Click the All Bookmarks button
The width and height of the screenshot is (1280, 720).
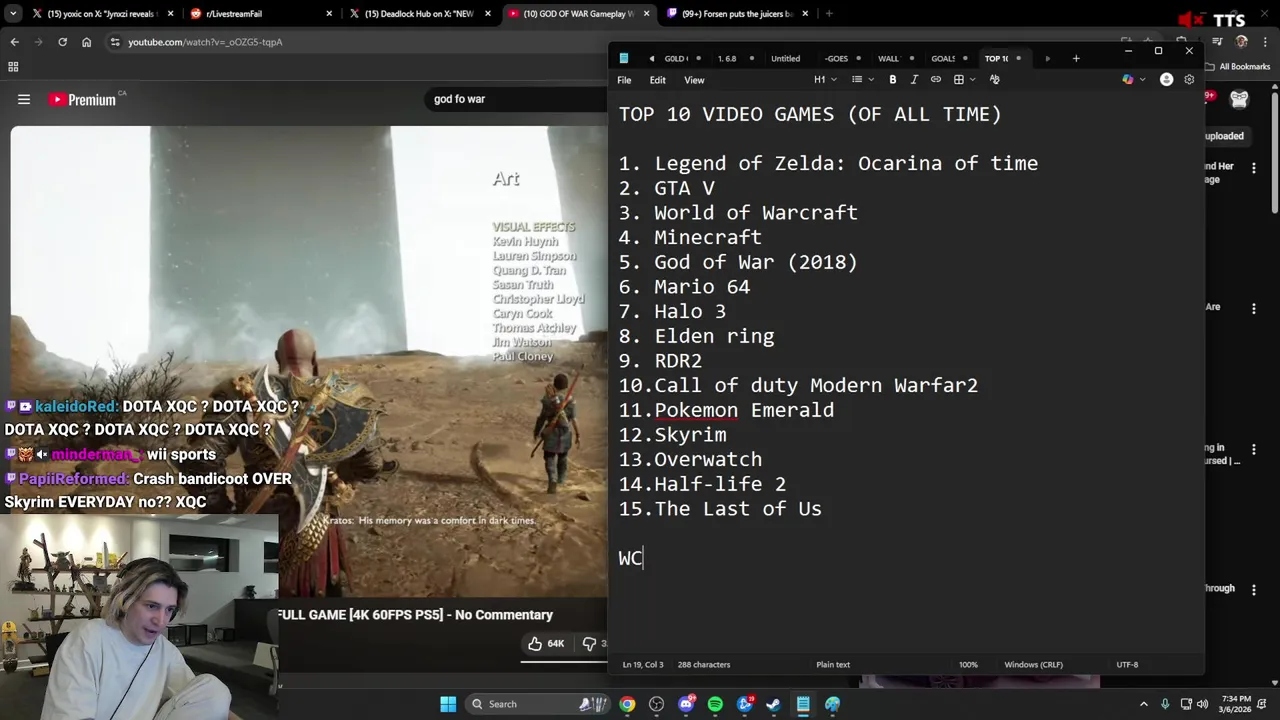[x=1238, y=67]
